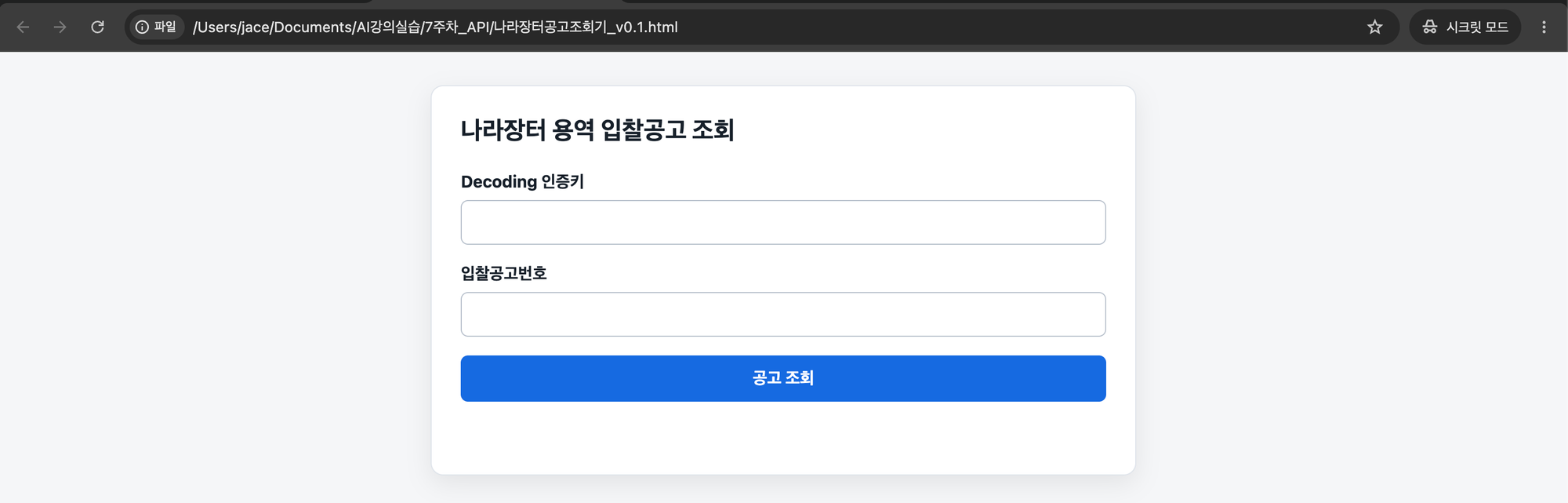
Task: Bookmark this page with the star icon
Action: pyautogui.click(x=1374, y=27)
